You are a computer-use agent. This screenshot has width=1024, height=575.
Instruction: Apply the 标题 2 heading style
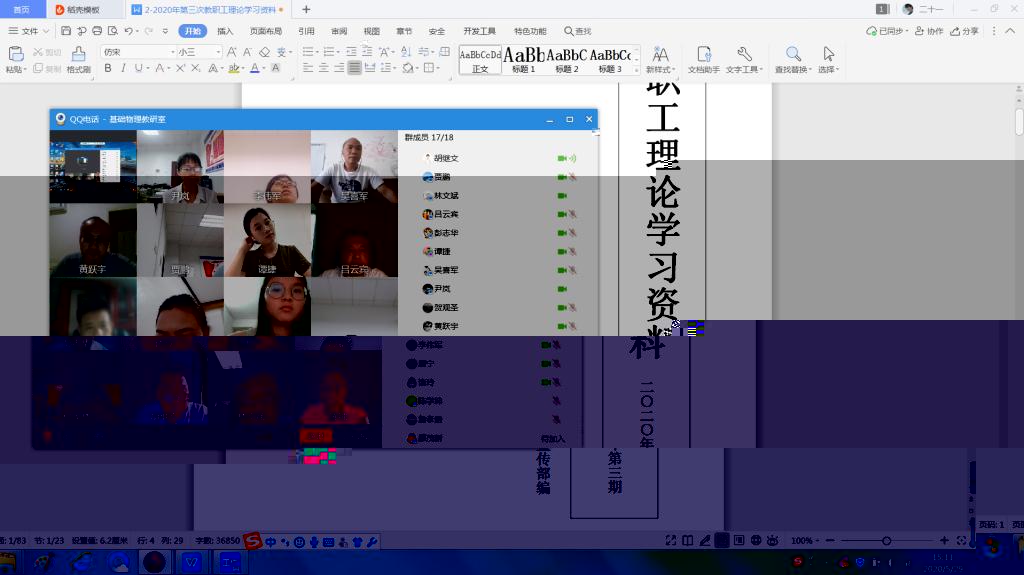(x=567, y=60)
